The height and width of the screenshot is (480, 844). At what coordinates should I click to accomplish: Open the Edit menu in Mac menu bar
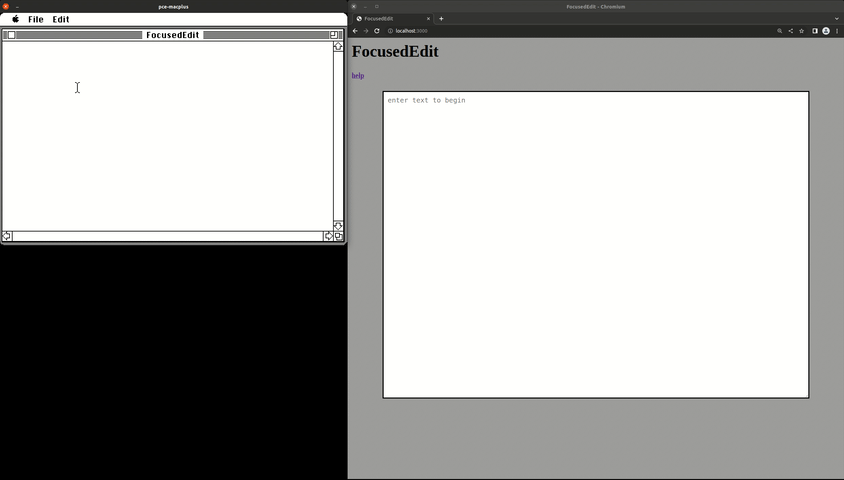point(61,19)
